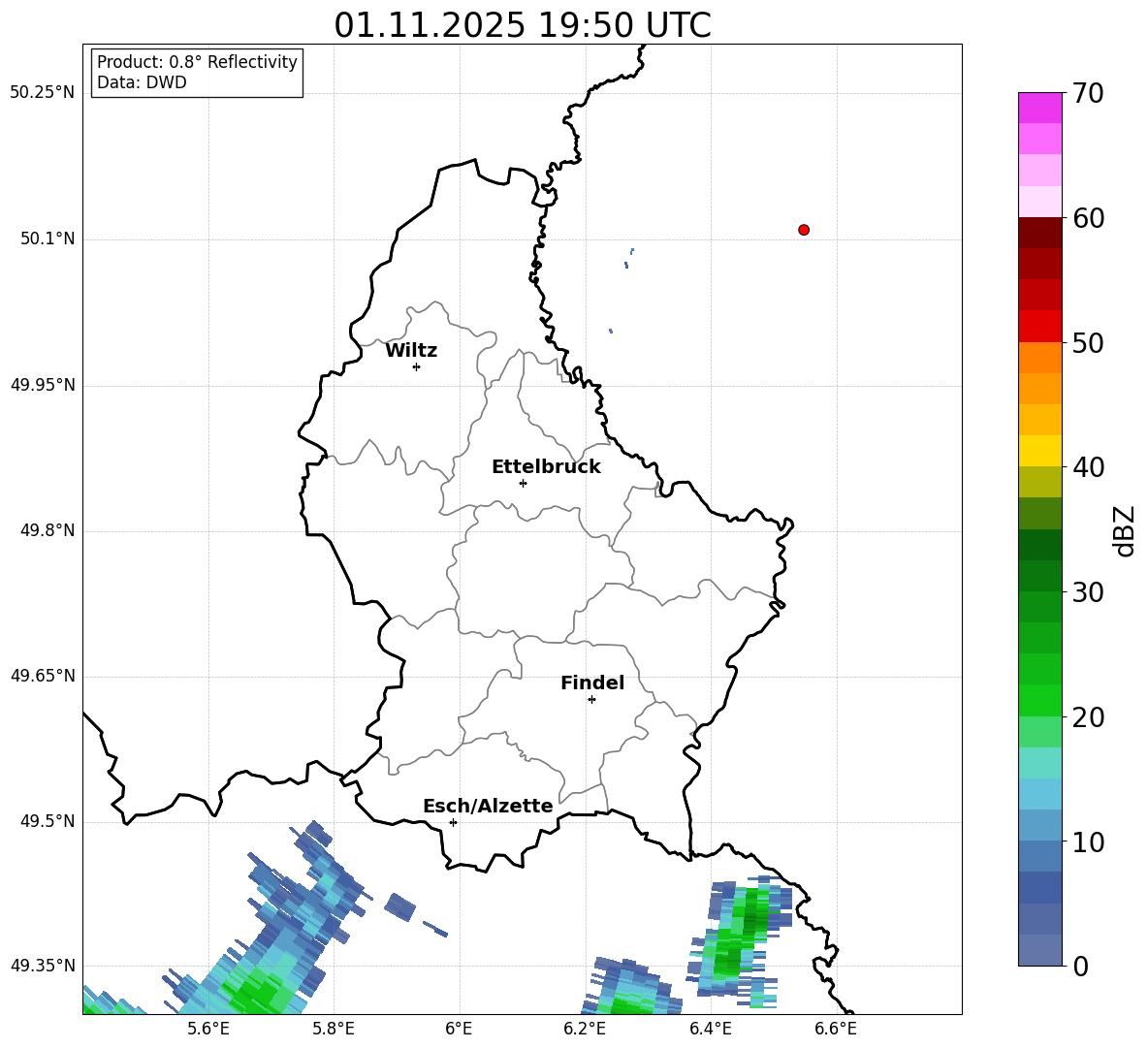1148x1048 pixels.
Task: Pick the yellow colorbar swatch just above 40
Action: pyautogui.click(x=1039, y=451)
